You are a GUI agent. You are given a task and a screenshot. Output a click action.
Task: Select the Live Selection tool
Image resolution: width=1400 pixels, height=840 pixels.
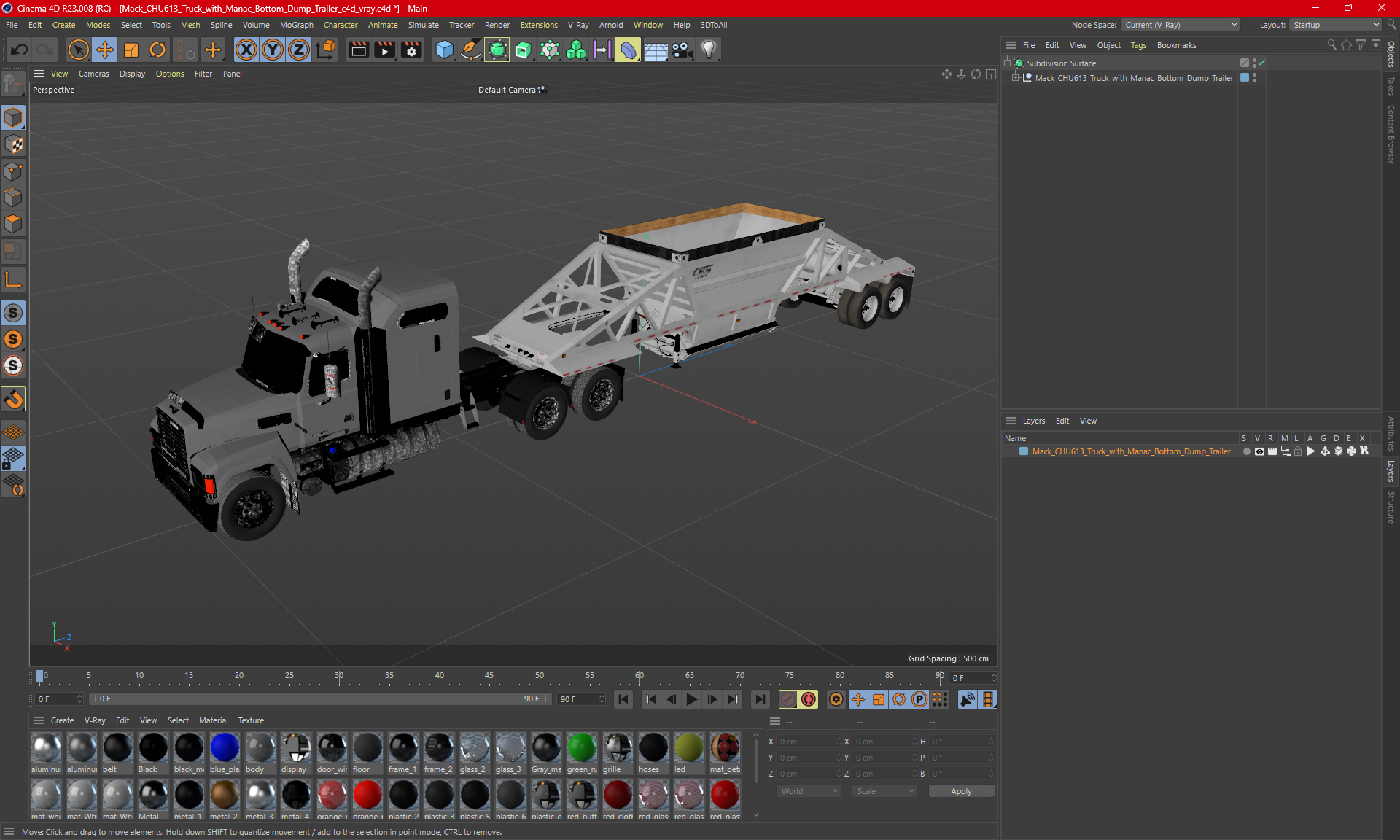[78, 50]
